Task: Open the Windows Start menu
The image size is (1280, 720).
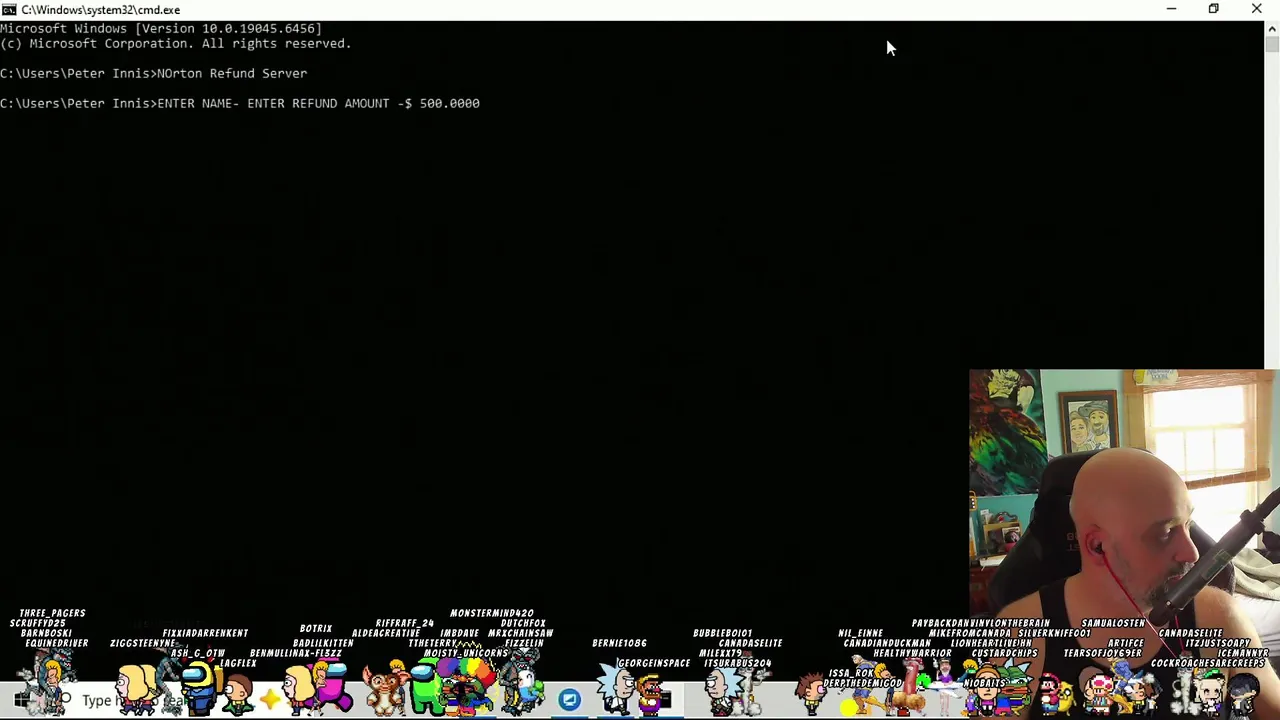Action: [x=22, y=700]
